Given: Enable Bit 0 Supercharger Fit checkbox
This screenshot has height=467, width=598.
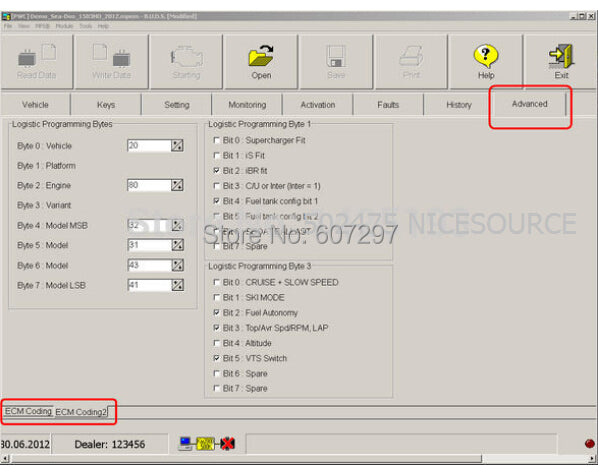Looking at the screenshot, I should [x=217, y=140].
